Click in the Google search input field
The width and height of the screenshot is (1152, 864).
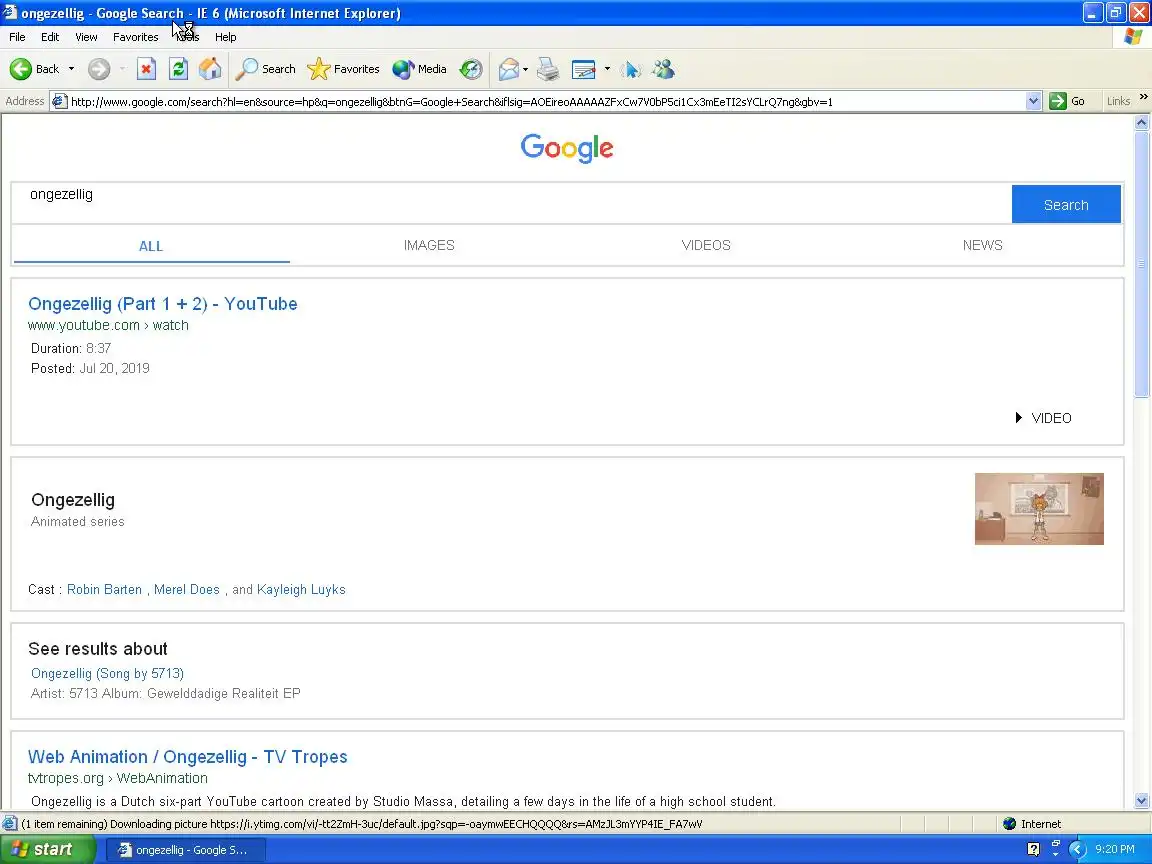[x=511, y=204]
